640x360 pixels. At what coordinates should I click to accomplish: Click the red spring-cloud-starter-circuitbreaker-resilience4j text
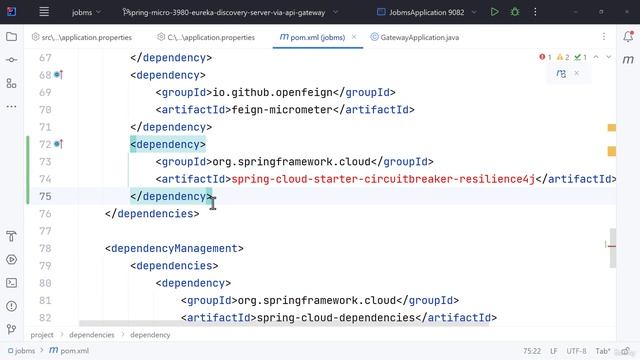click(x=383, y=179)
